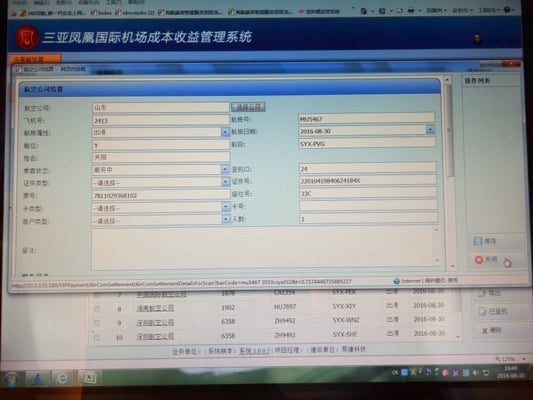Open the 工具 menu in IE command bar

point(487,10)
